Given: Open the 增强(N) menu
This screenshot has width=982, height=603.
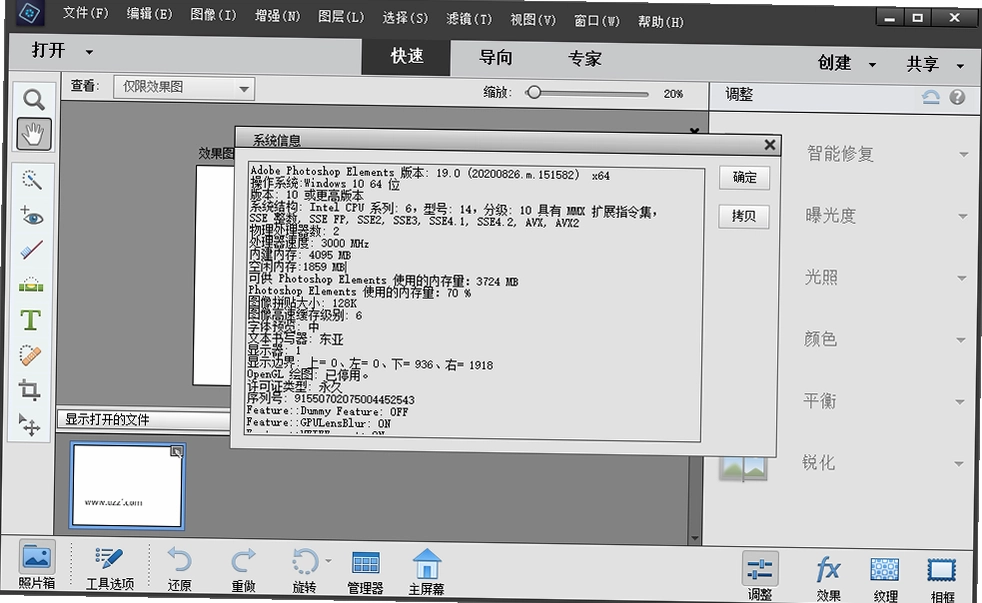Looking at the screenshot, I should click(x=277, y=16).
